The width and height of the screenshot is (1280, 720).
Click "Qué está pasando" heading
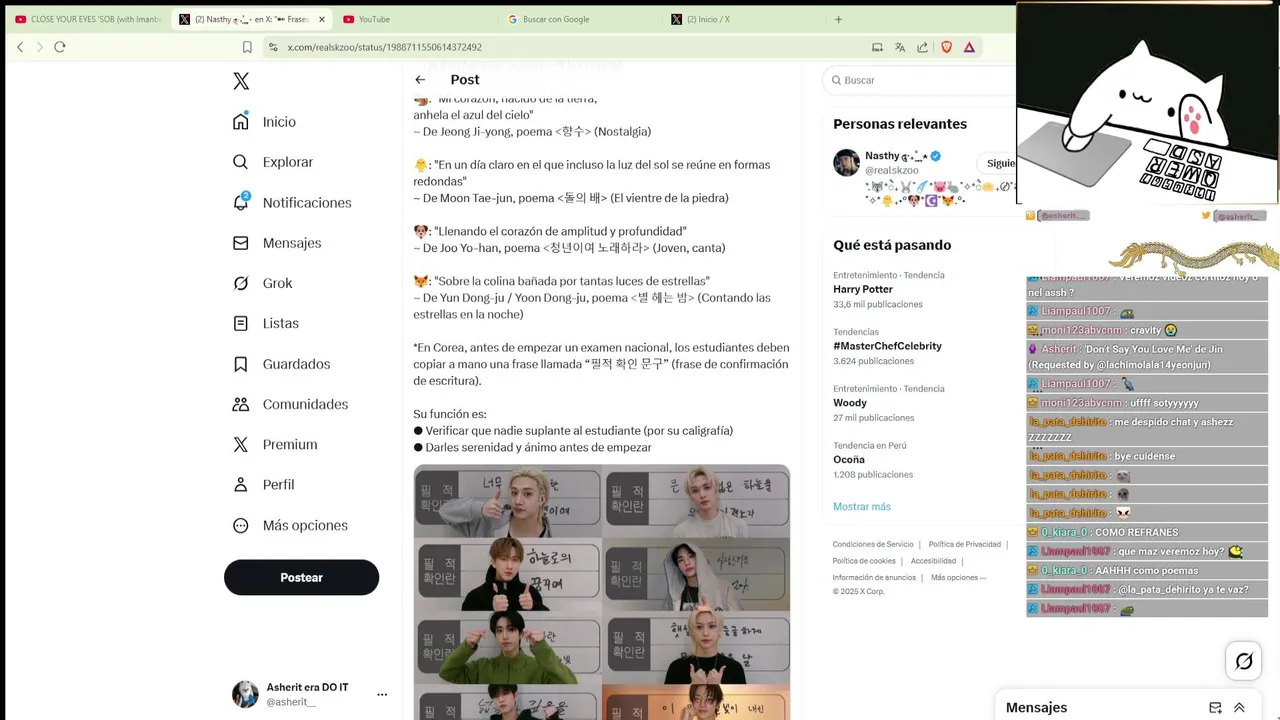point(892,245)
